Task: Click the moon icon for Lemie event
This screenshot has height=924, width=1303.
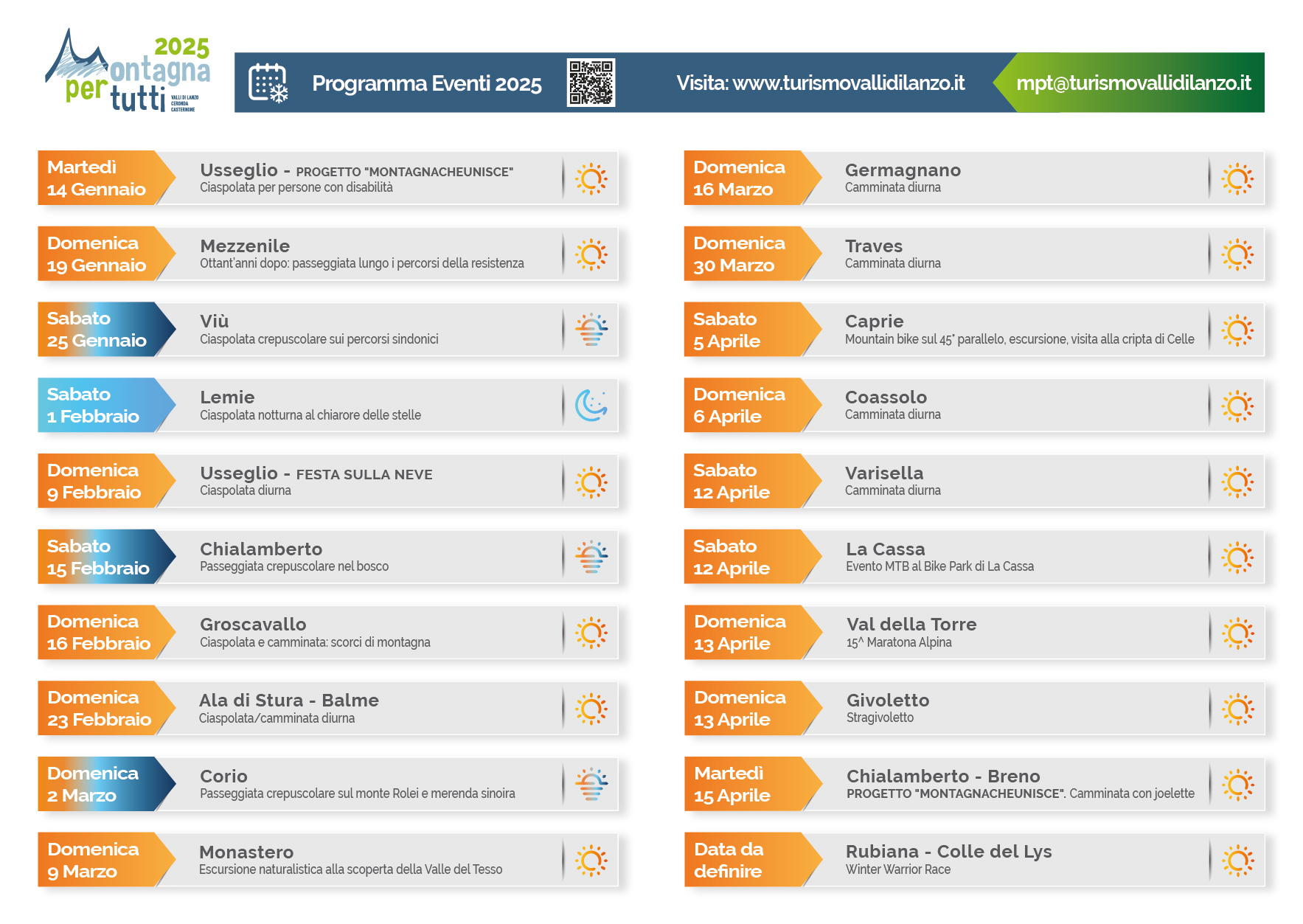Action: pos(591,405)
